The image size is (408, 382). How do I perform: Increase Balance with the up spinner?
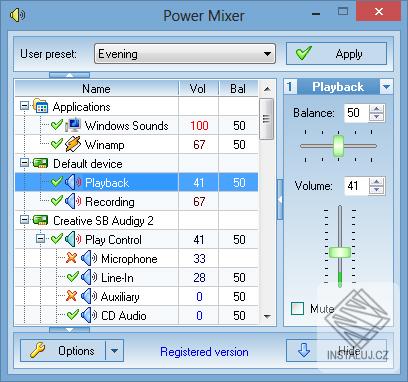click(377, 109)
